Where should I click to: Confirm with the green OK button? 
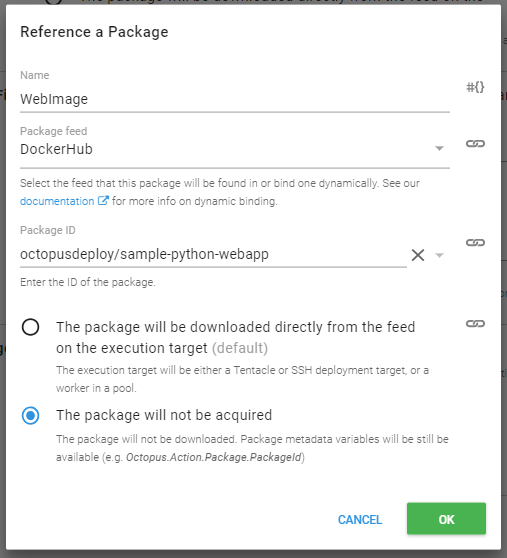(x=446, y=518)
